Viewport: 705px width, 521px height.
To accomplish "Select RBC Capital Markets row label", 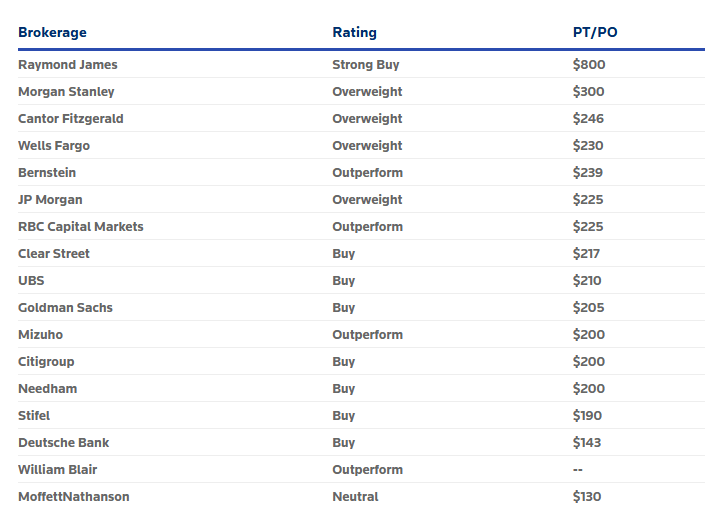I will 80,227.
